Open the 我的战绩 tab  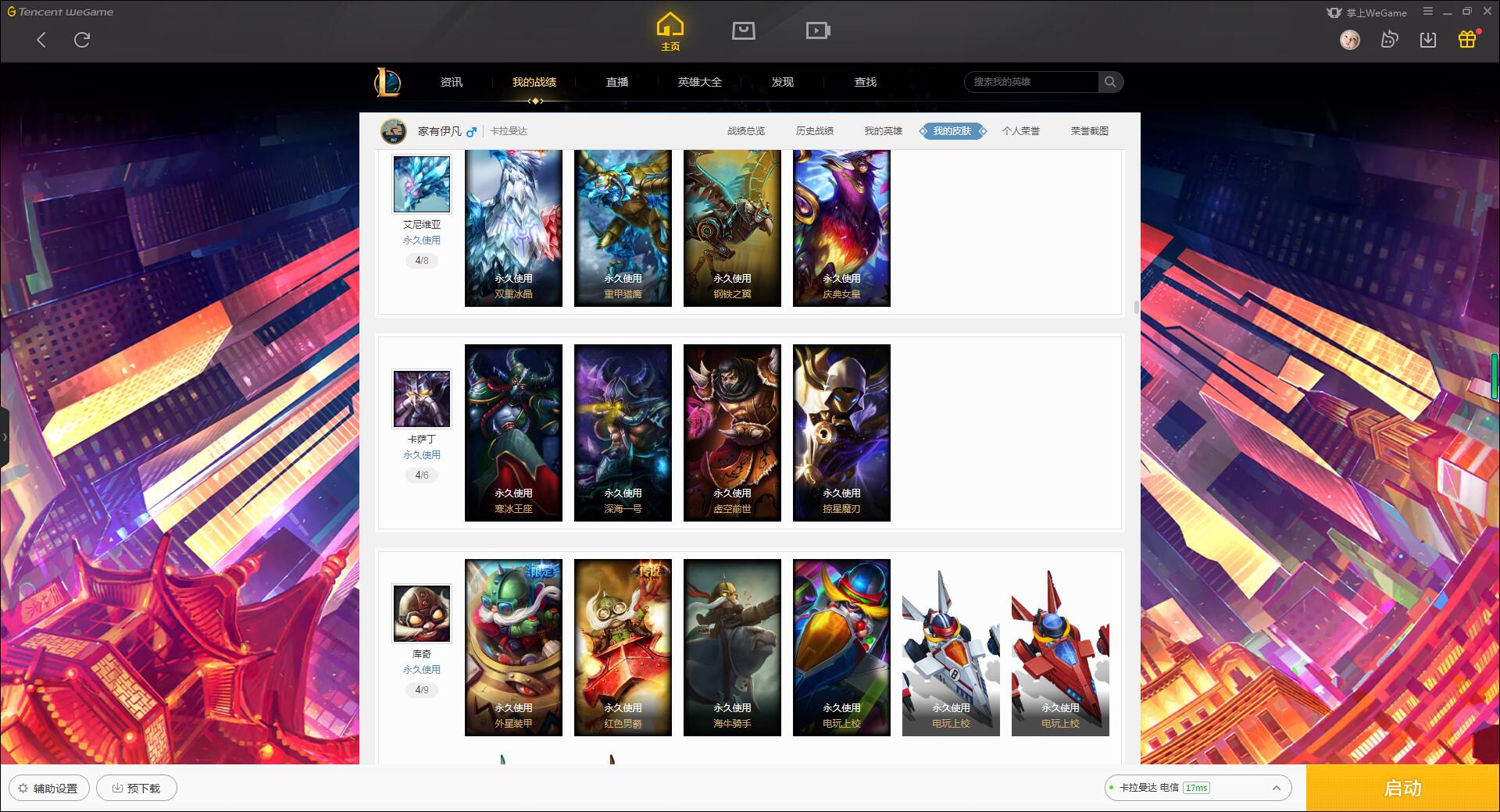(x=534, y=82)
